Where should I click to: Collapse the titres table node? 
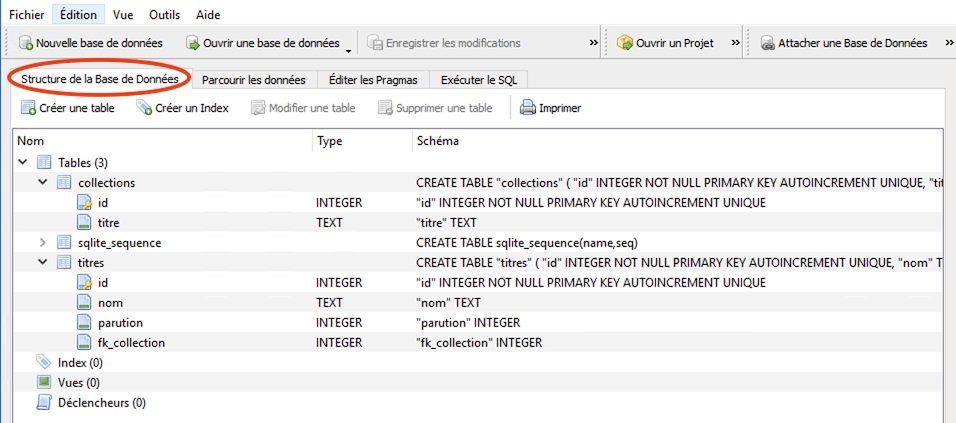coord(42,262)
